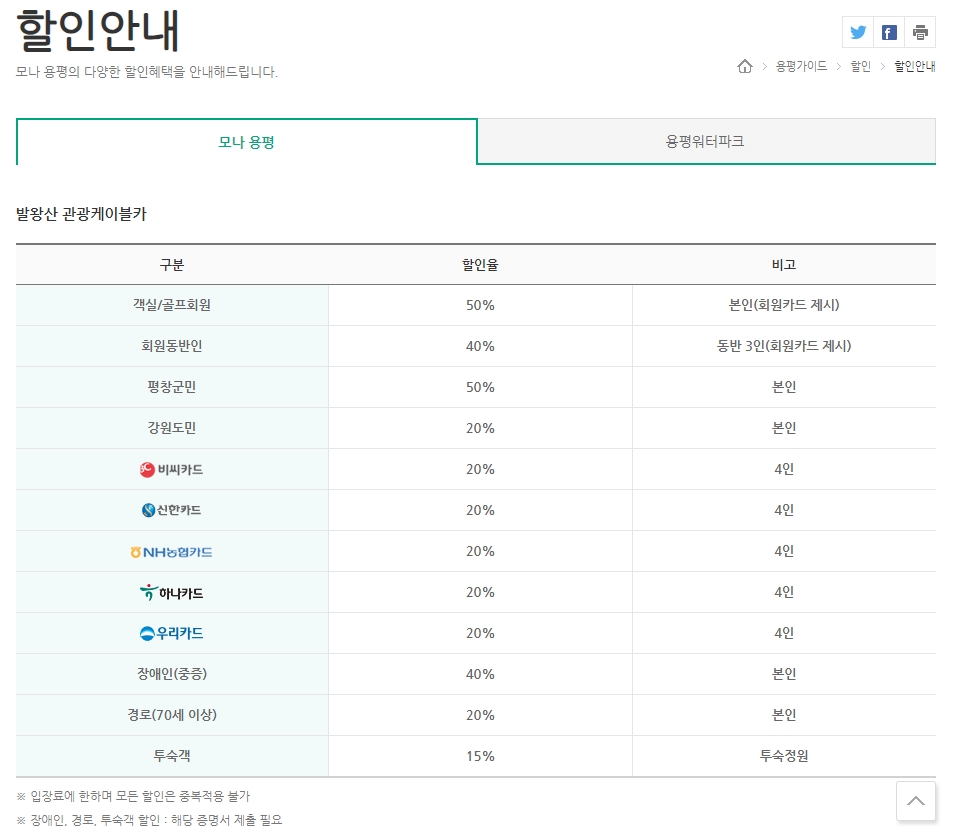The image size is (961, 837).
Task: Select the 모나 용평 tab
Action: coord(247,141)
